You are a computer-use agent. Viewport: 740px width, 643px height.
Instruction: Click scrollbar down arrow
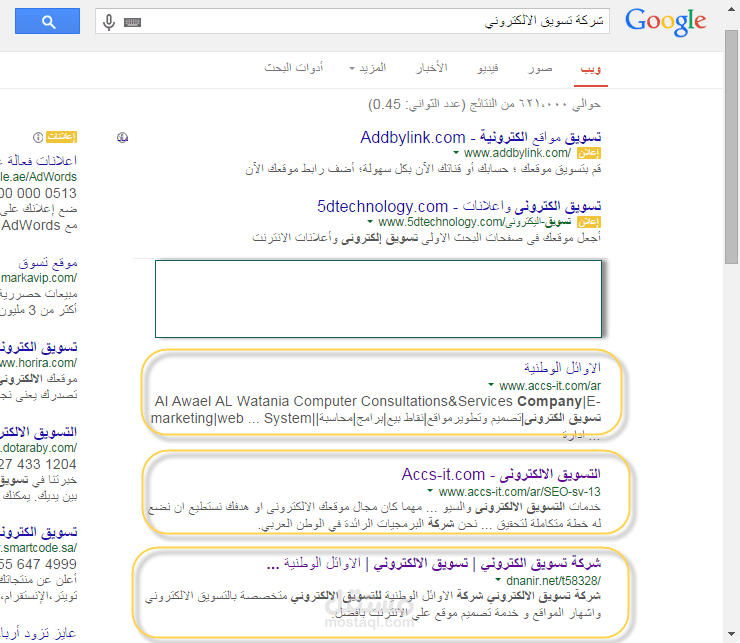pyautogui.click(x=732, y=634)
